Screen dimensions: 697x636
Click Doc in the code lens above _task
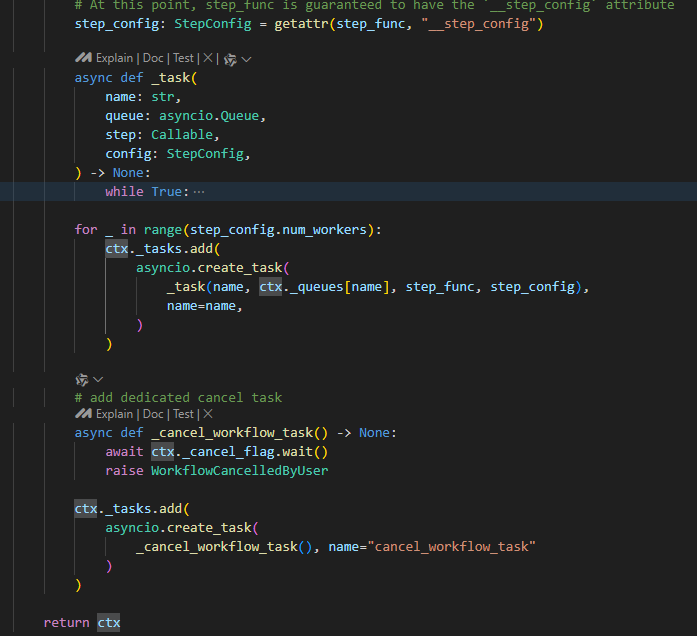pos(153,58)
